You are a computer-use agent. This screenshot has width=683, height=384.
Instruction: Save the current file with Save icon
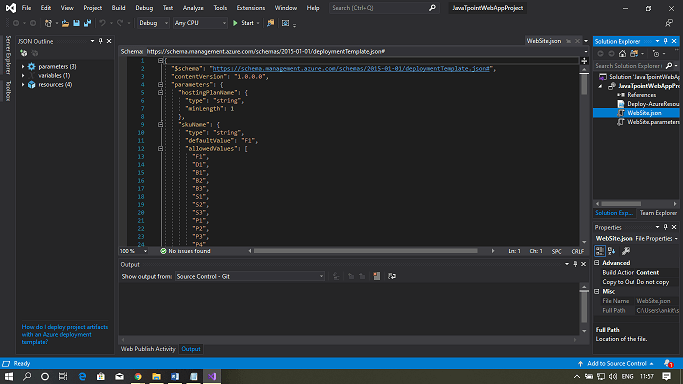pos(76,23)
